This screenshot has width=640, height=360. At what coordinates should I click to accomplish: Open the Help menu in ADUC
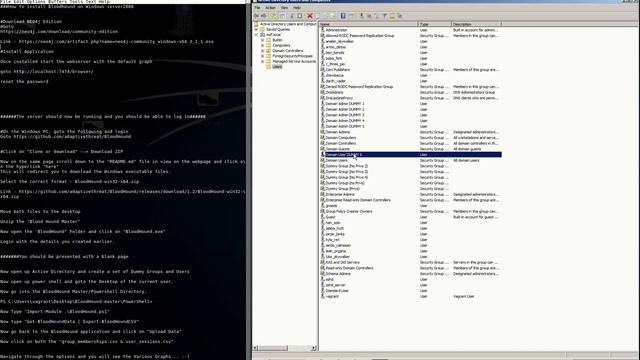(x=297, y=8)
